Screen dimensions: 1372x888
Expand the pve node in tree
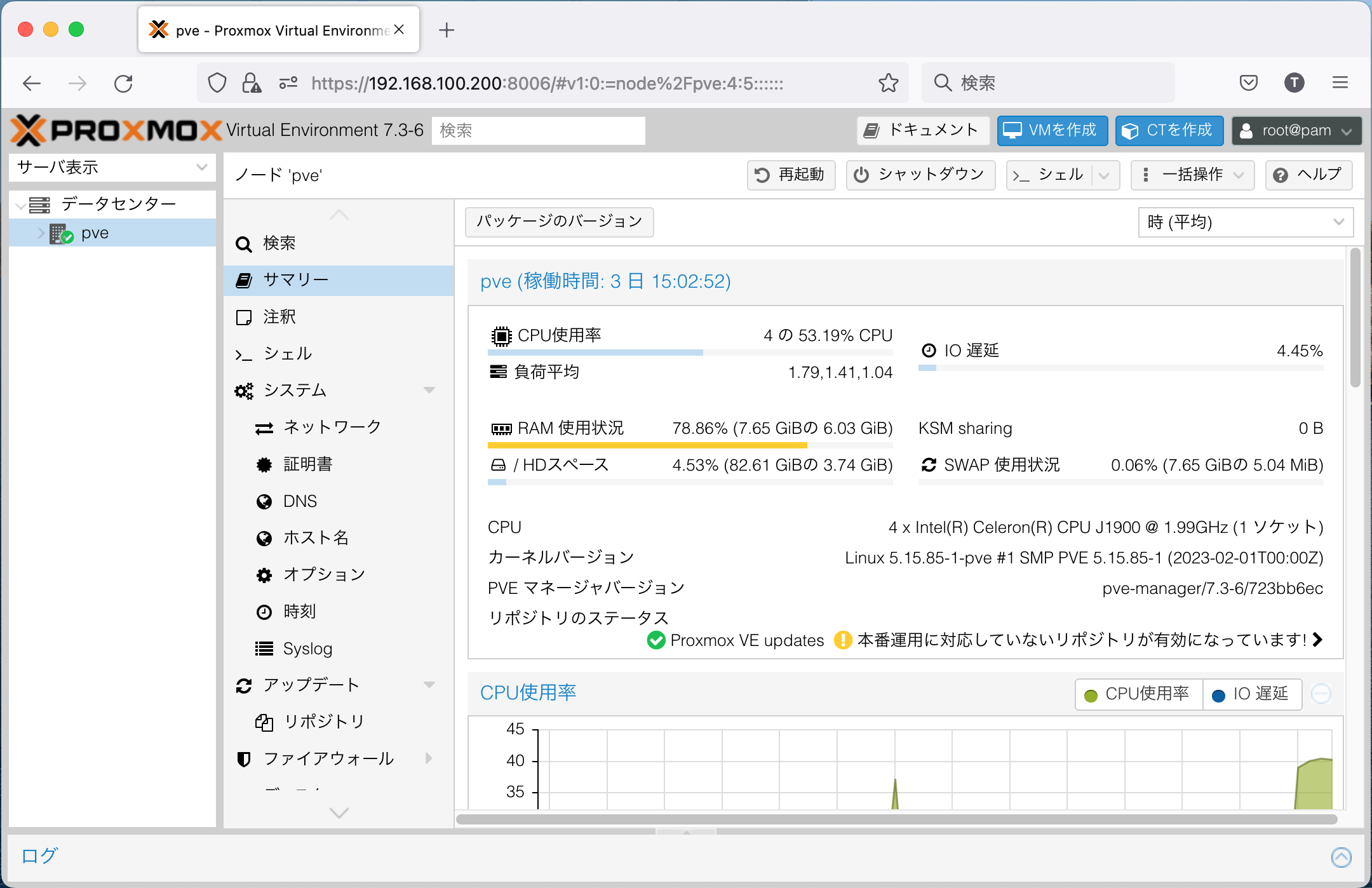(41, 233)
